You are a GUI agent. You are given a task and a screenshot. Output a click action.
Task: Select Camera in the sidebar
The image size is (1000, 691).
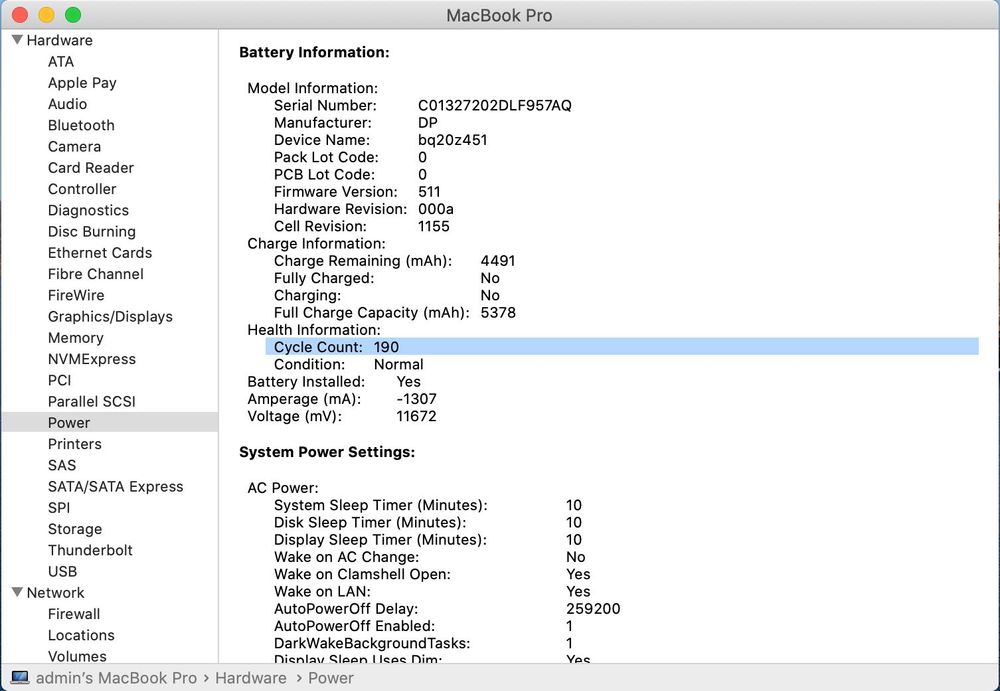74,146
